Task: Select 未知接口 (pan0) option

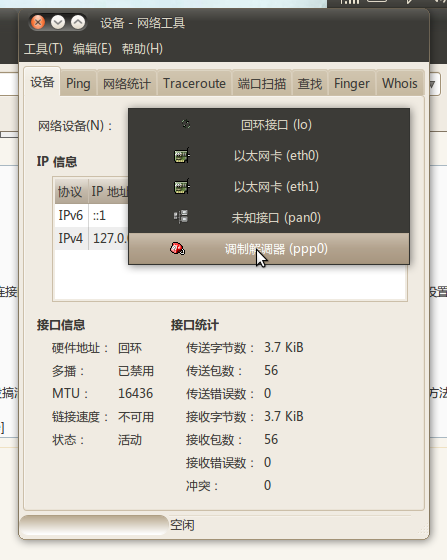Action: click(269, 218)
